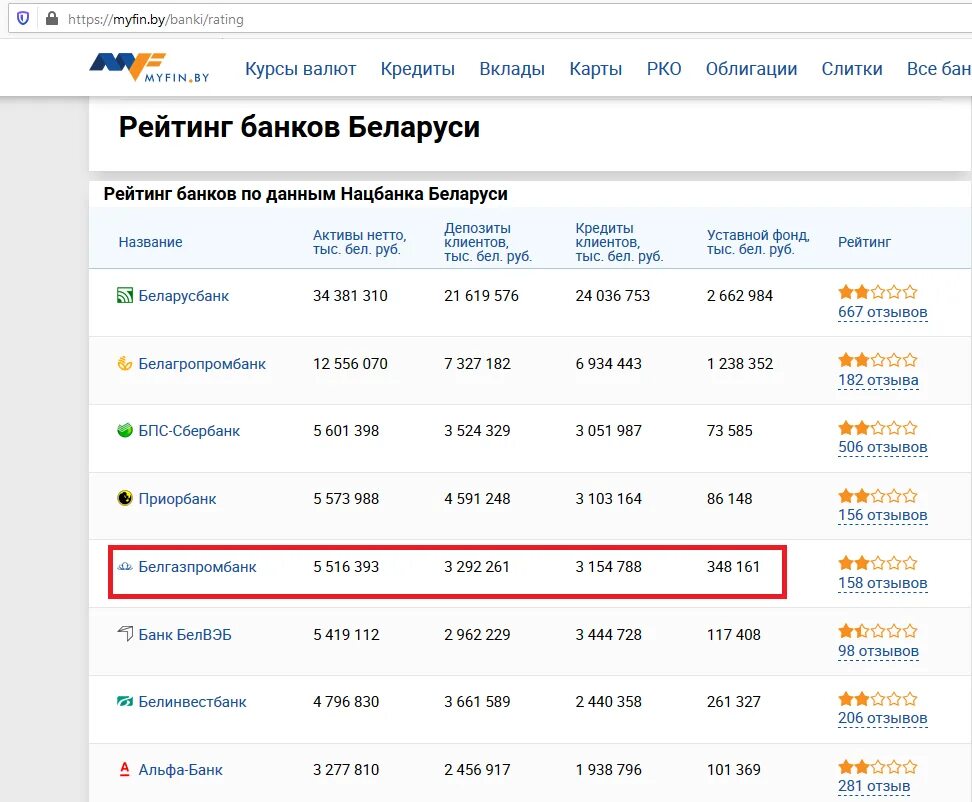Click the browser address bar URL
This screenshot has height=802, width=972.
click(156, 19)
